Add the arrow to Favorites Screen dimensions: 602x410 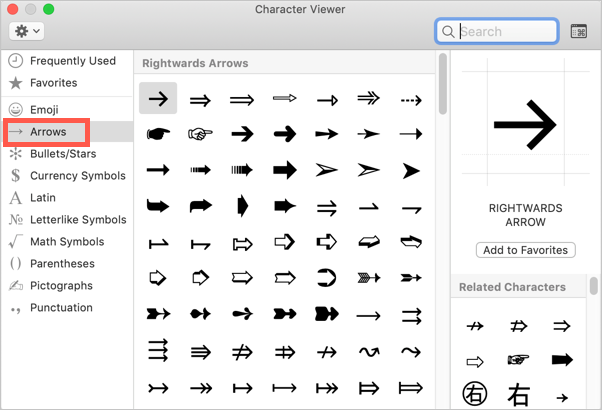click(526, 250)
